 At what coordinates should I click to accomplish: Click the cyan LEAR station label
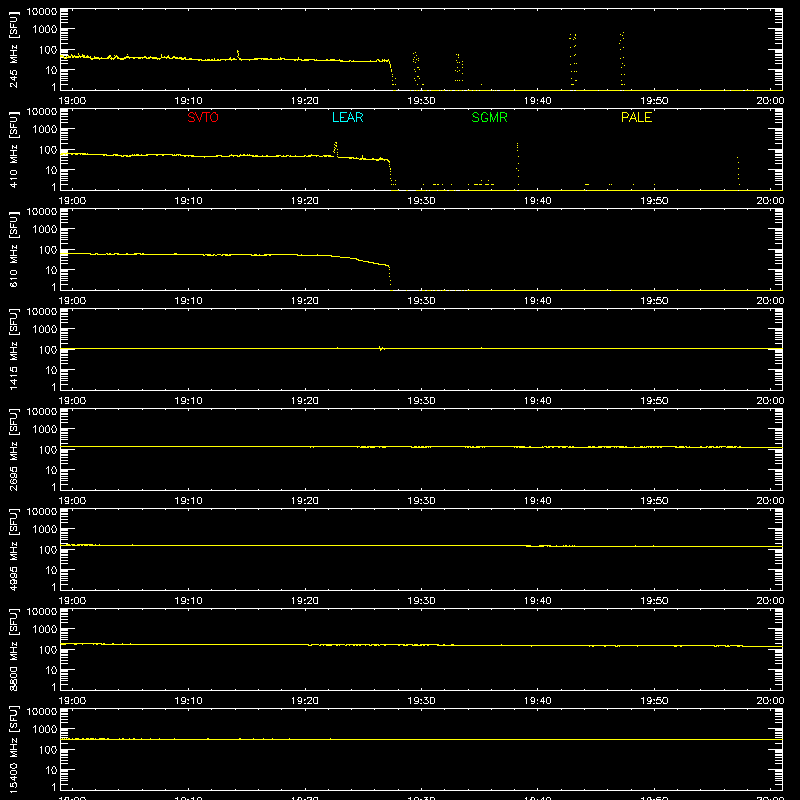[347, 117]
